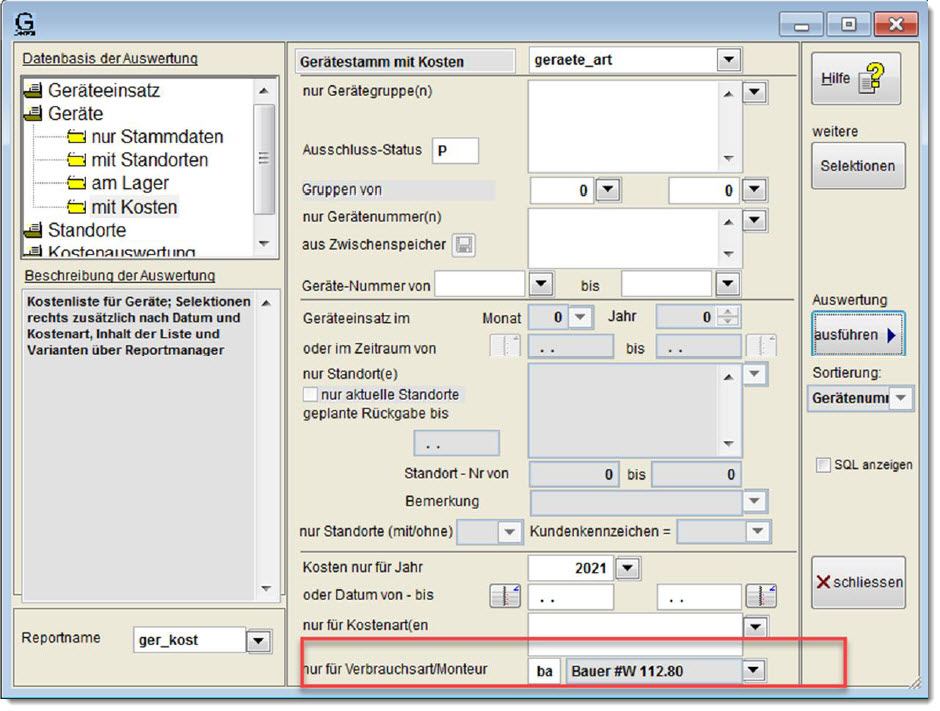
Task: Tick the 'nur aktuelle Standorte' checkbox
Action: (310, 395)
